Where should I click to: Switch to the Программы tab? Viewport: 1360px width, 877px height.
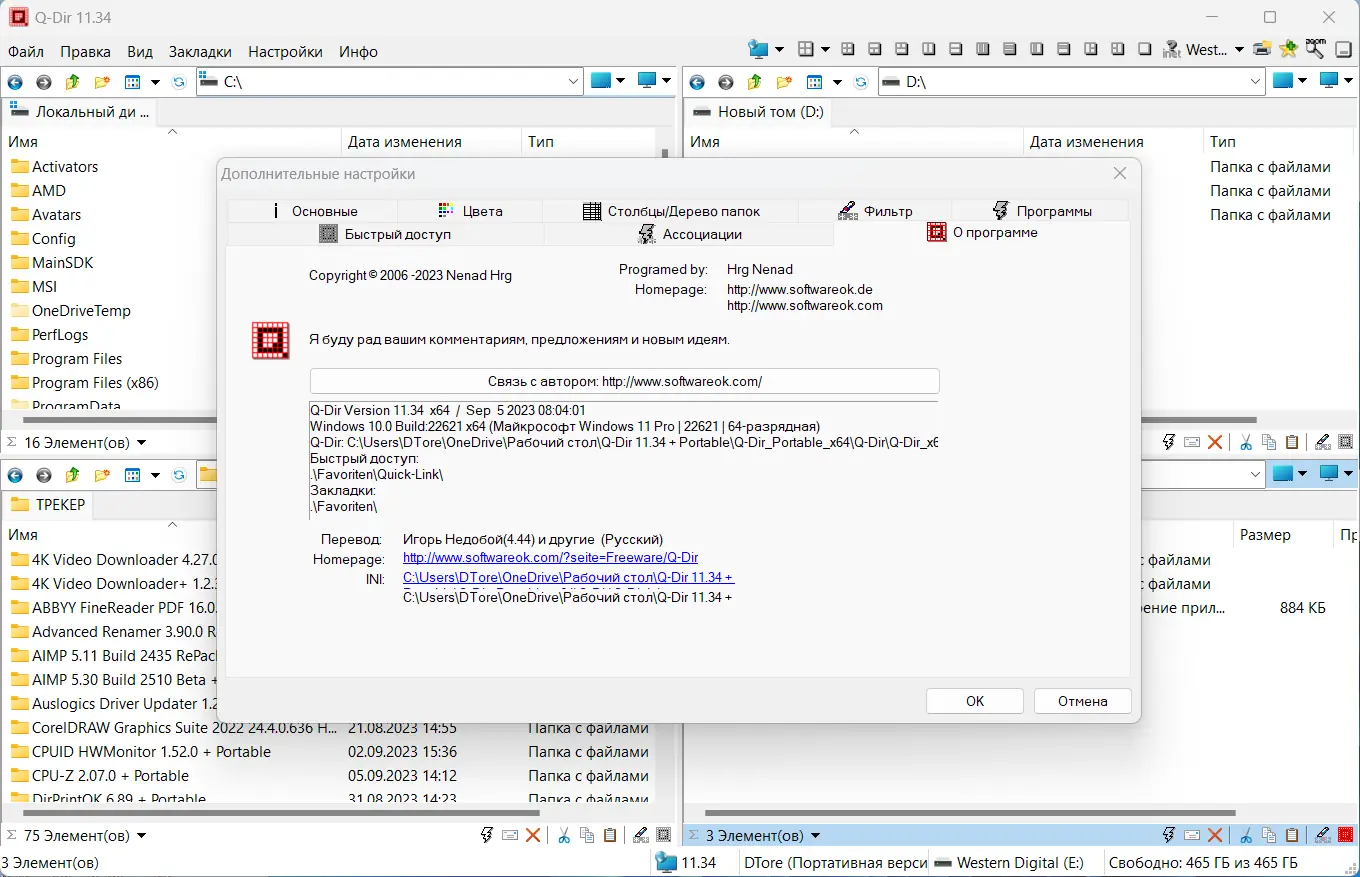[1041, 211]
